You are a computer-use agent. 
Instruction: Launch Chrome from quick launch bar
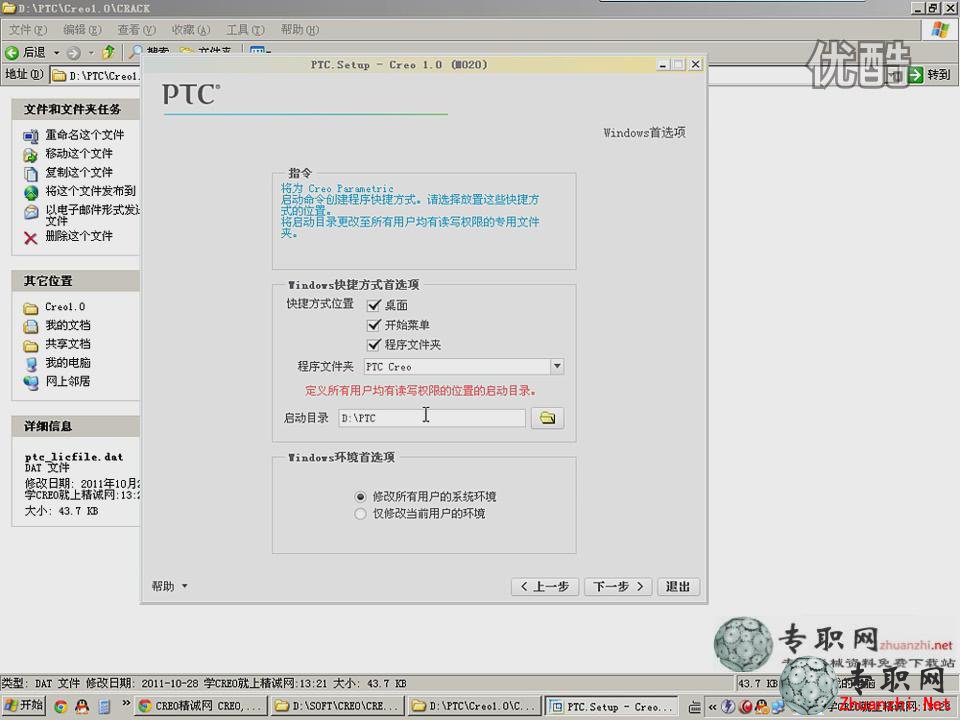pyautogui.click(x=61, y=707)
